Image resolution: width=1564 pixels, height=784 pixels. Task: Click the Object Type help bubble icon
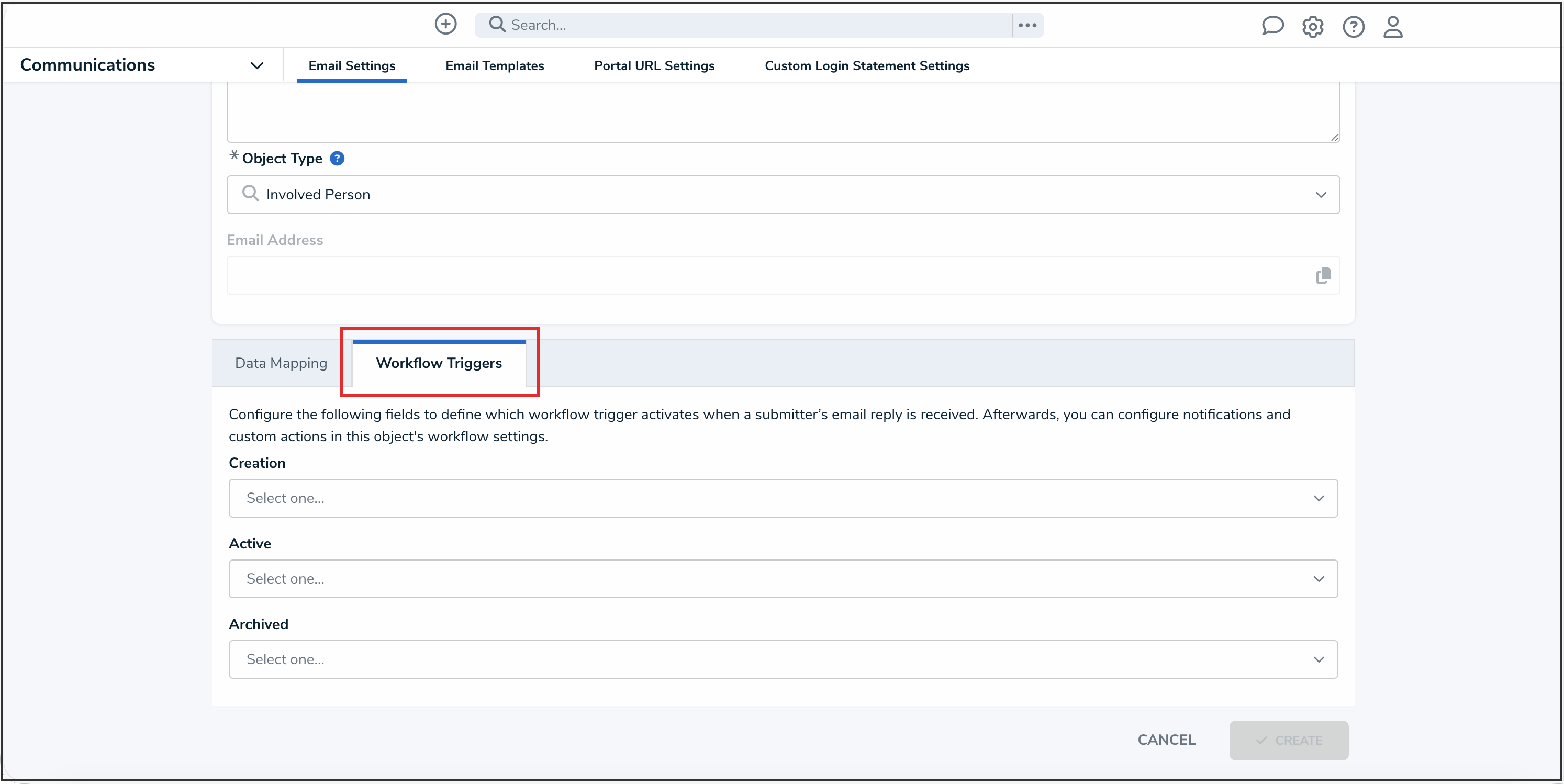pos(337,158)
